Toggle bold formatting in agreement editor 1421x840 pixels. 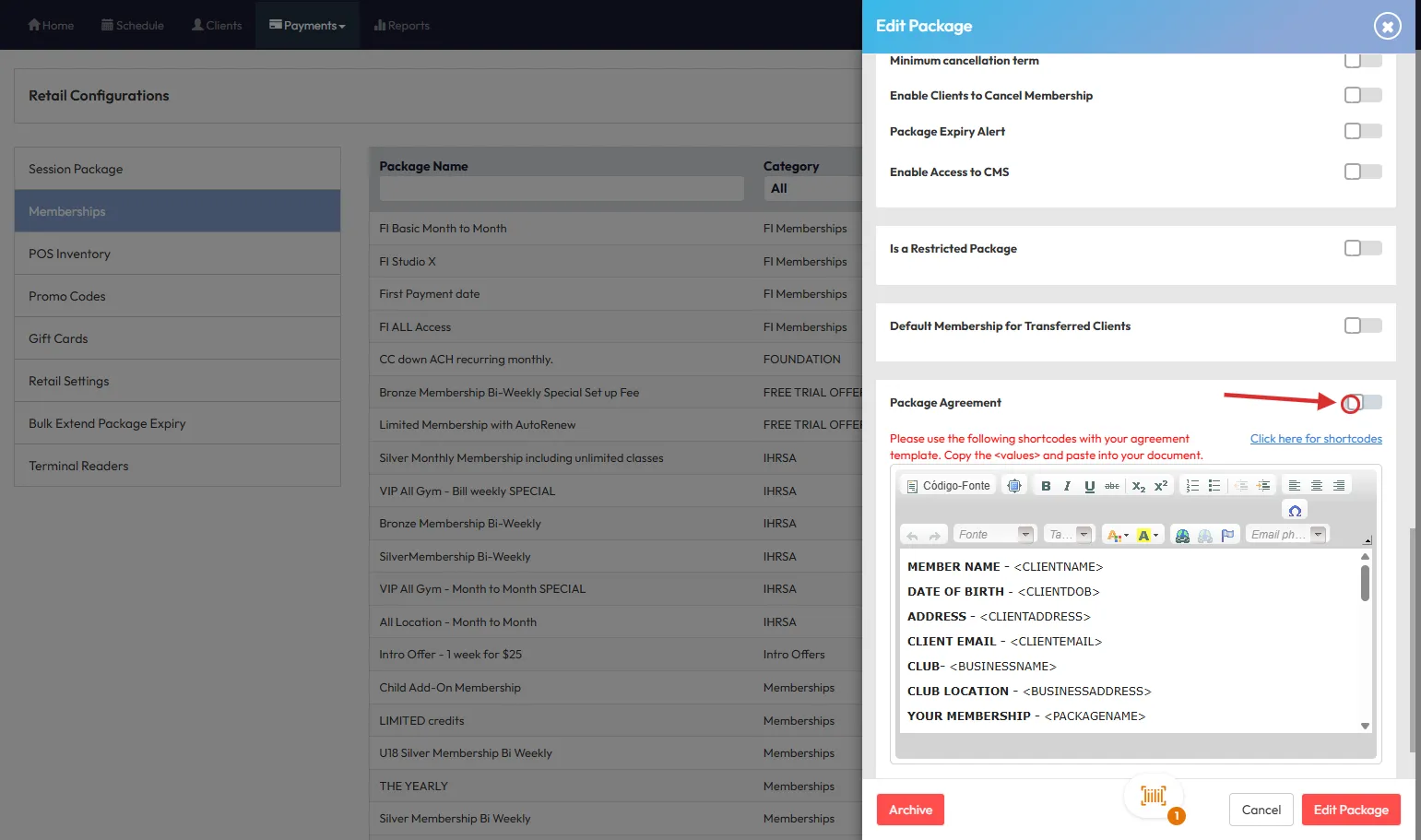click(1046, 486)
